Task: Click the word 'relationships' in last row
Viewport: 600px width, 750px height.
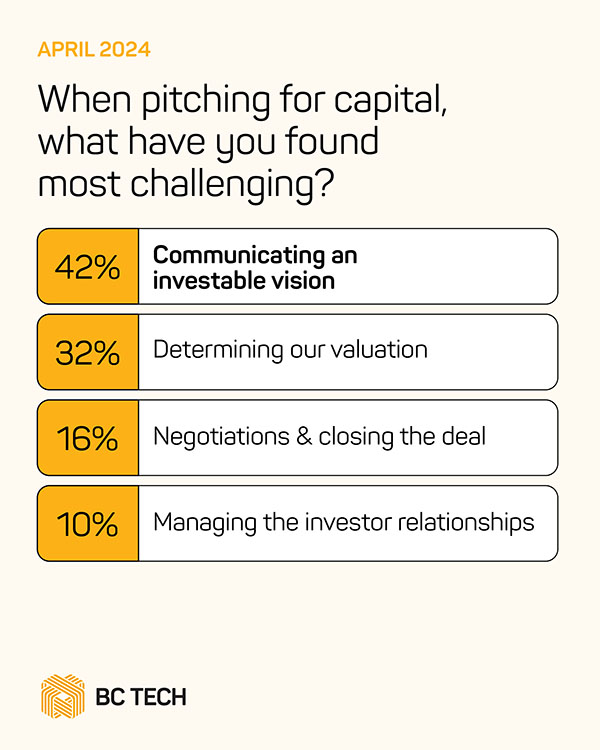Action: pos(470,522)
